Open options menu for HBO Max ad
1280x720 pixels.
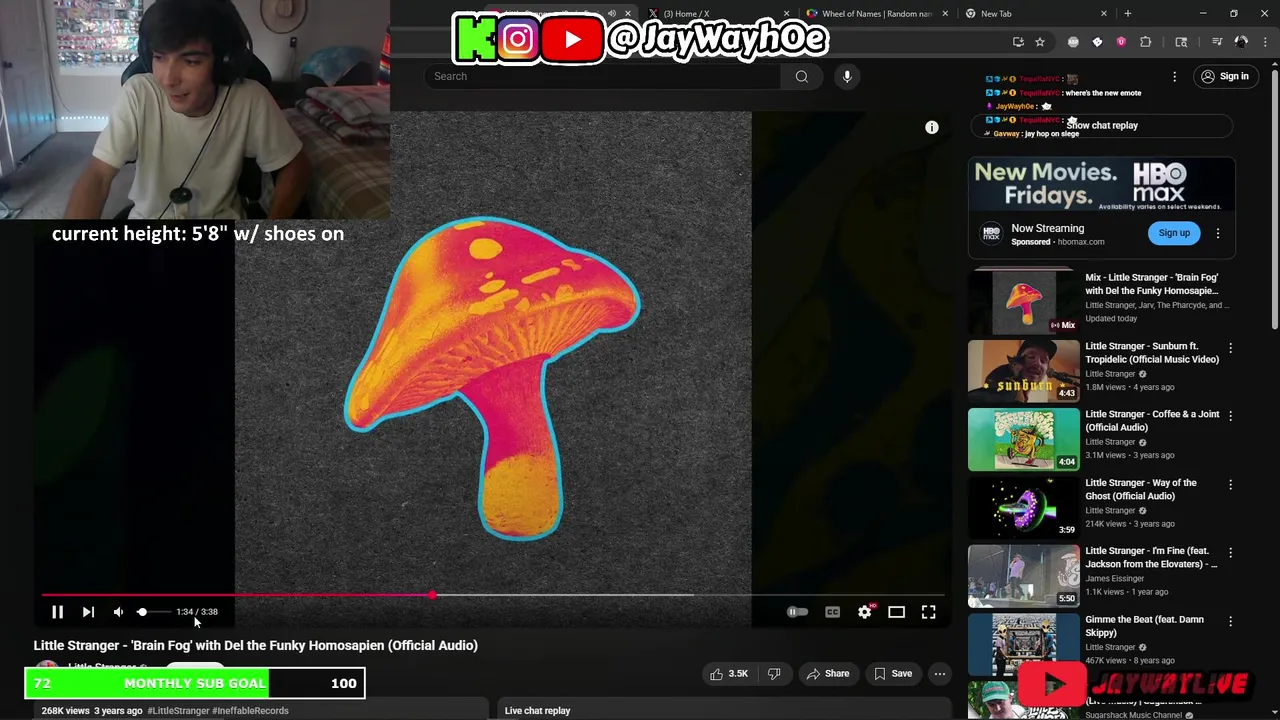[1218, 233]
